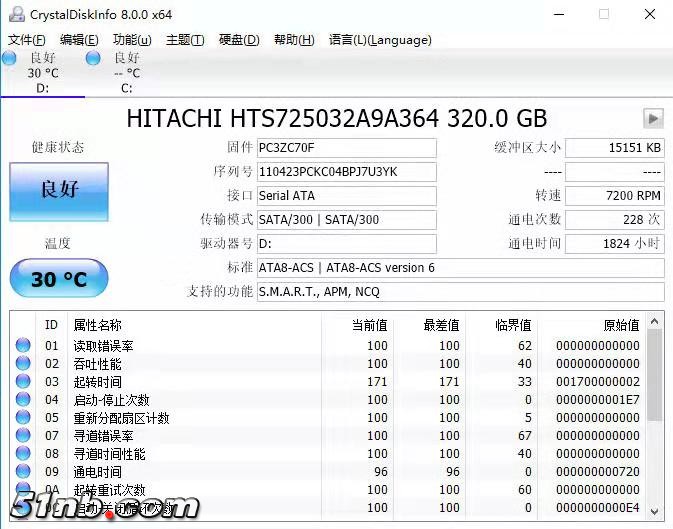The width and height of the screenshot is (673, 529).
Task: Open the 功能(u) menu
Action: click(x=132, y=40)
